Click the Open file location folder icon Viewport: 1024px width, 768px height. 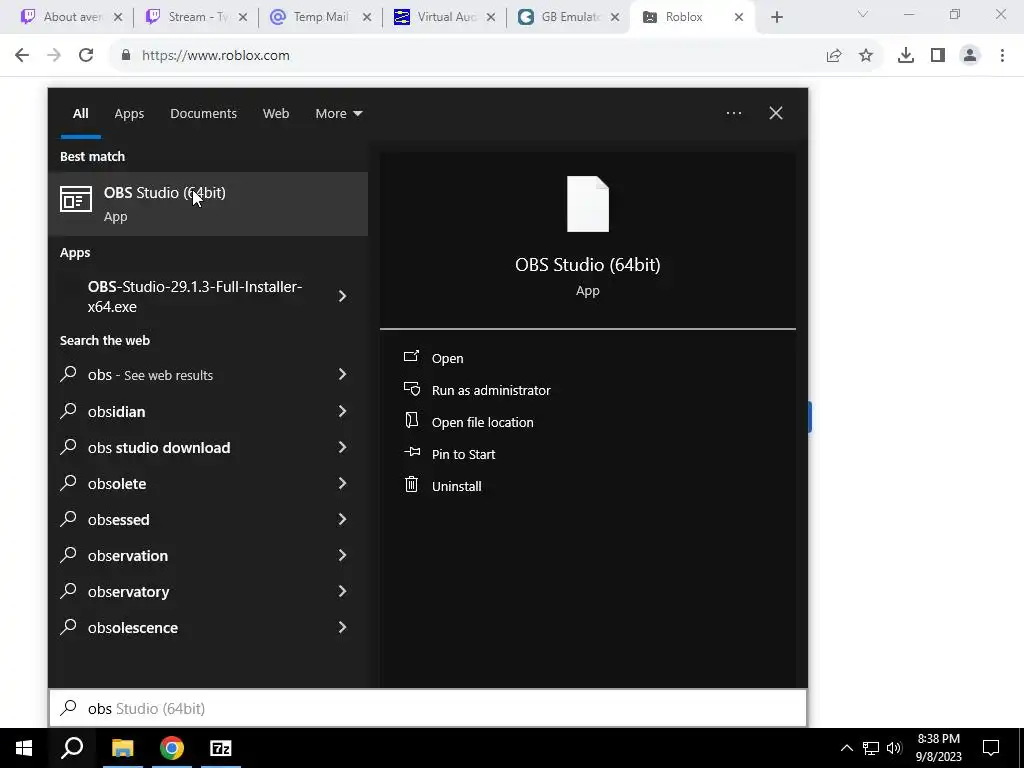click(x=411, y=421)
